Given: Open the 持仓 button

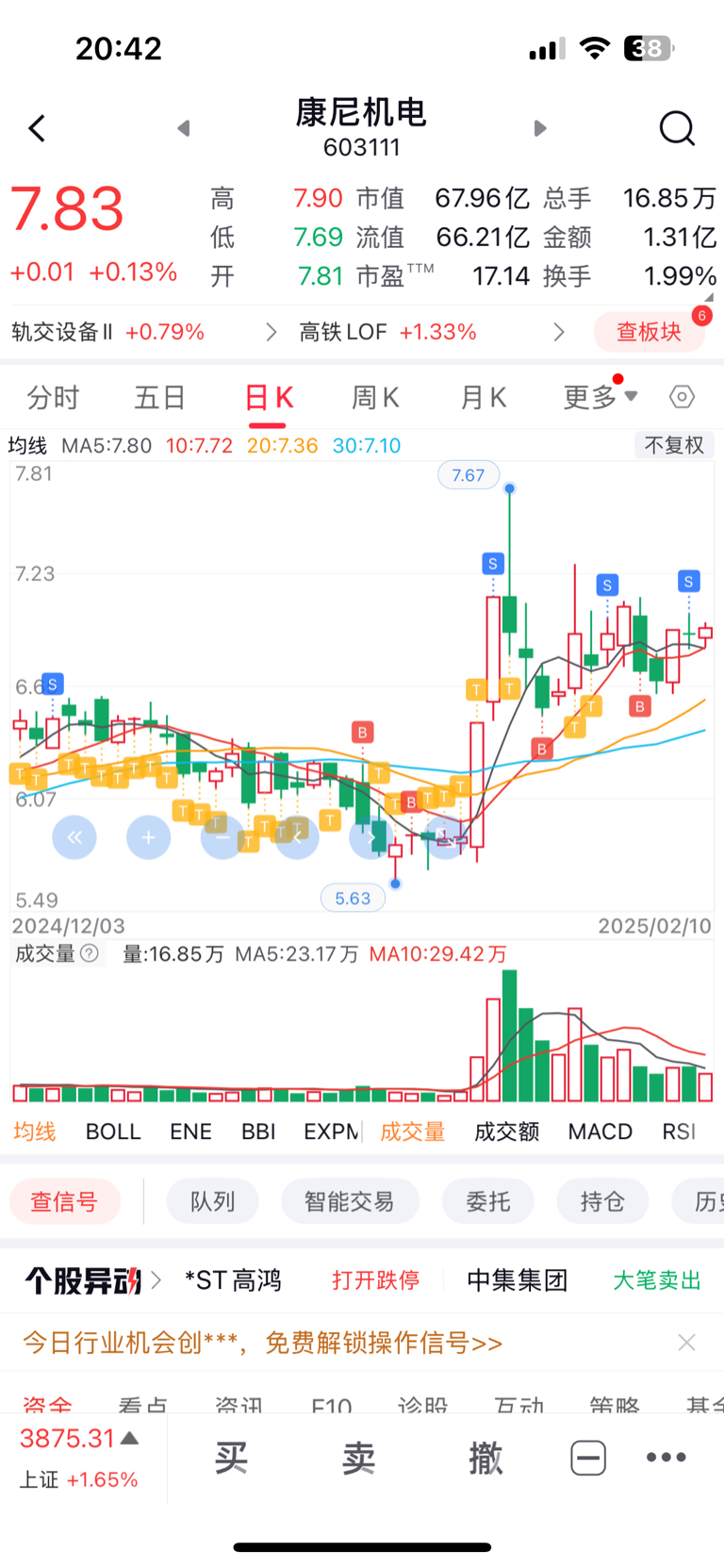Looking at the screenshot, I should point(602,1201).
